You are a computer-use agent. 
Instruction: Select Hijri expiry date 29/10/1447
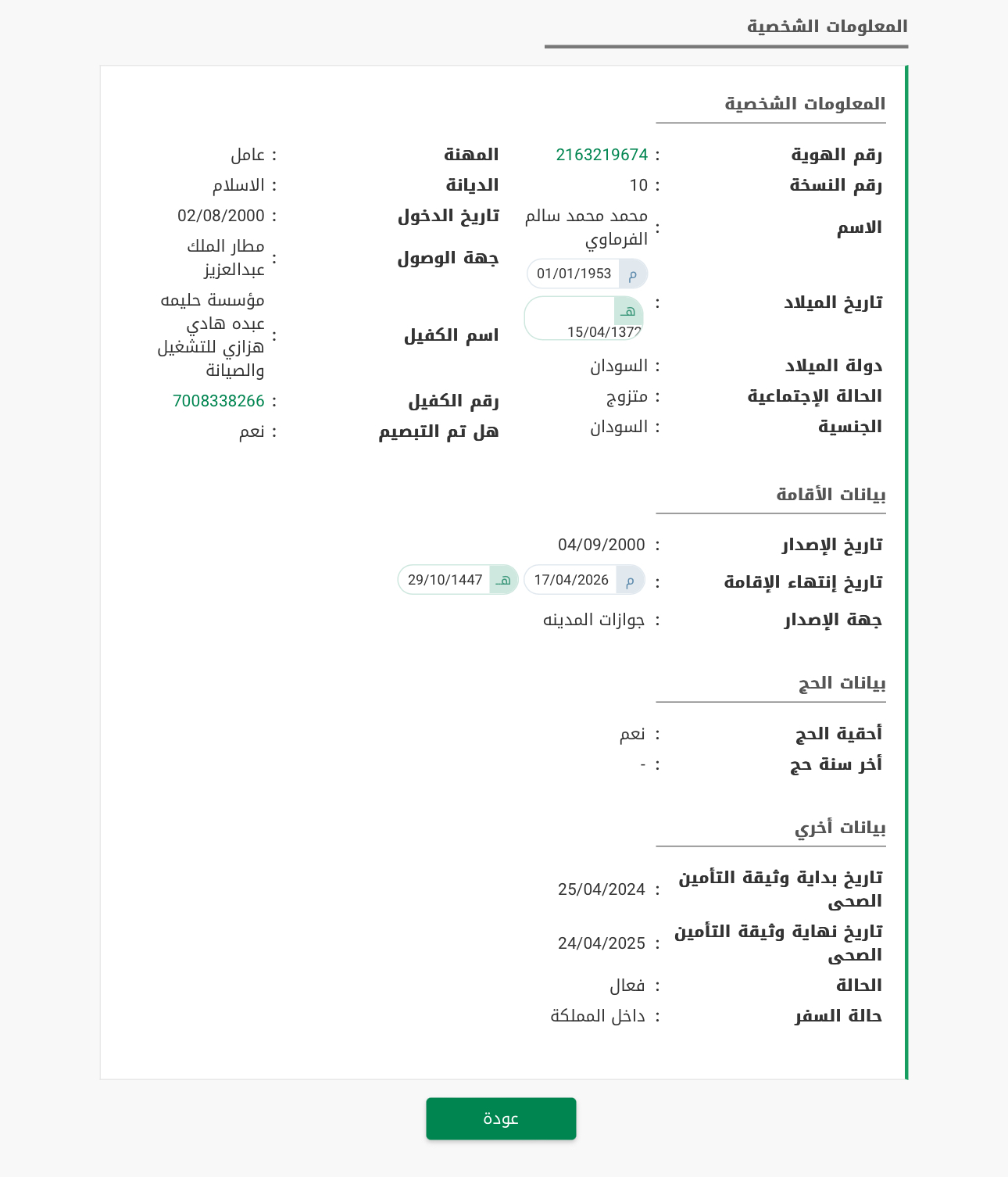[445, 580]
